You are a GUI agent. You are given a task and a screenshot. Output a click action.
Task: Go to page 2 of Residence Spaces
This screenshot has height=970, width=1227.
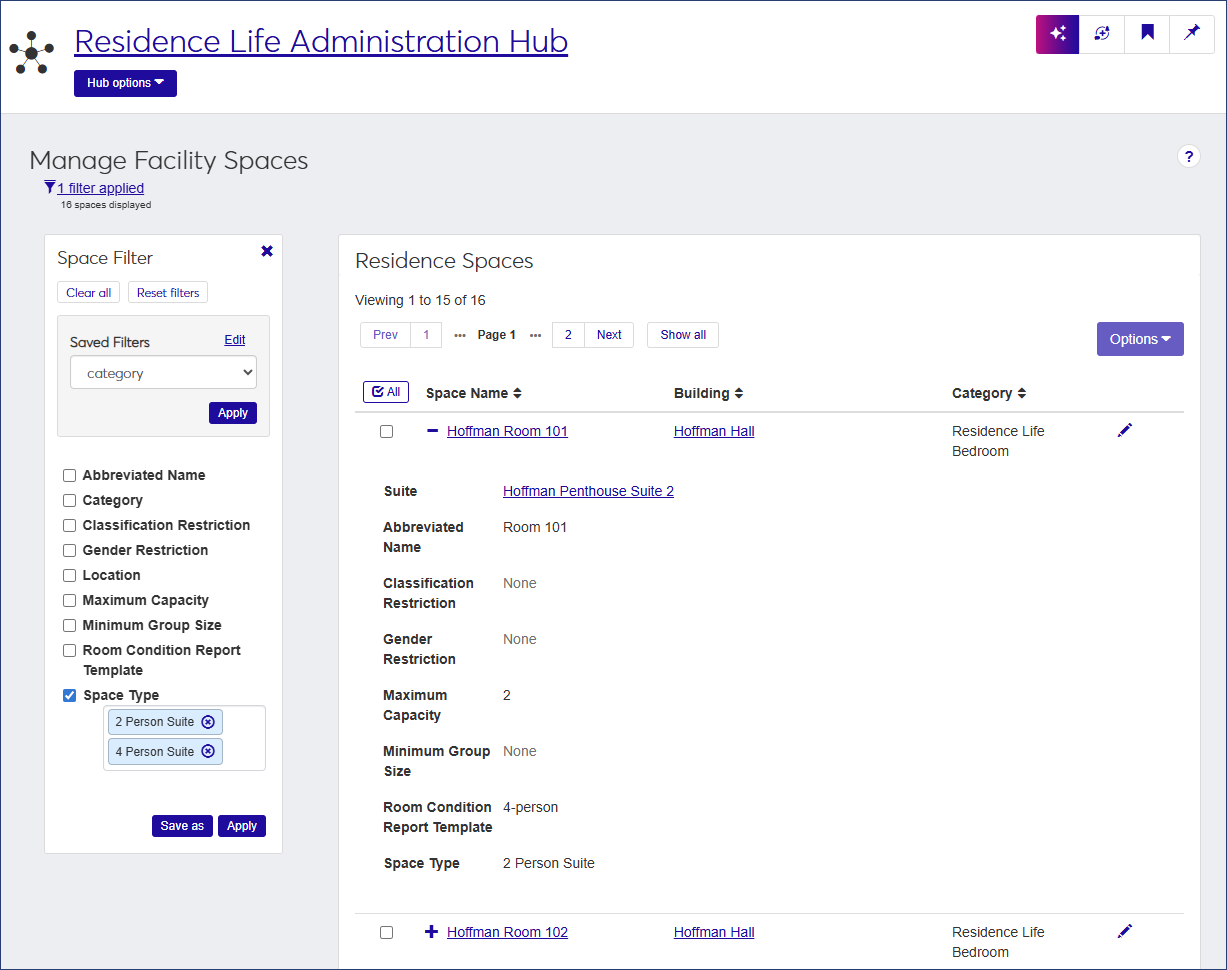(x=568, y=335)
